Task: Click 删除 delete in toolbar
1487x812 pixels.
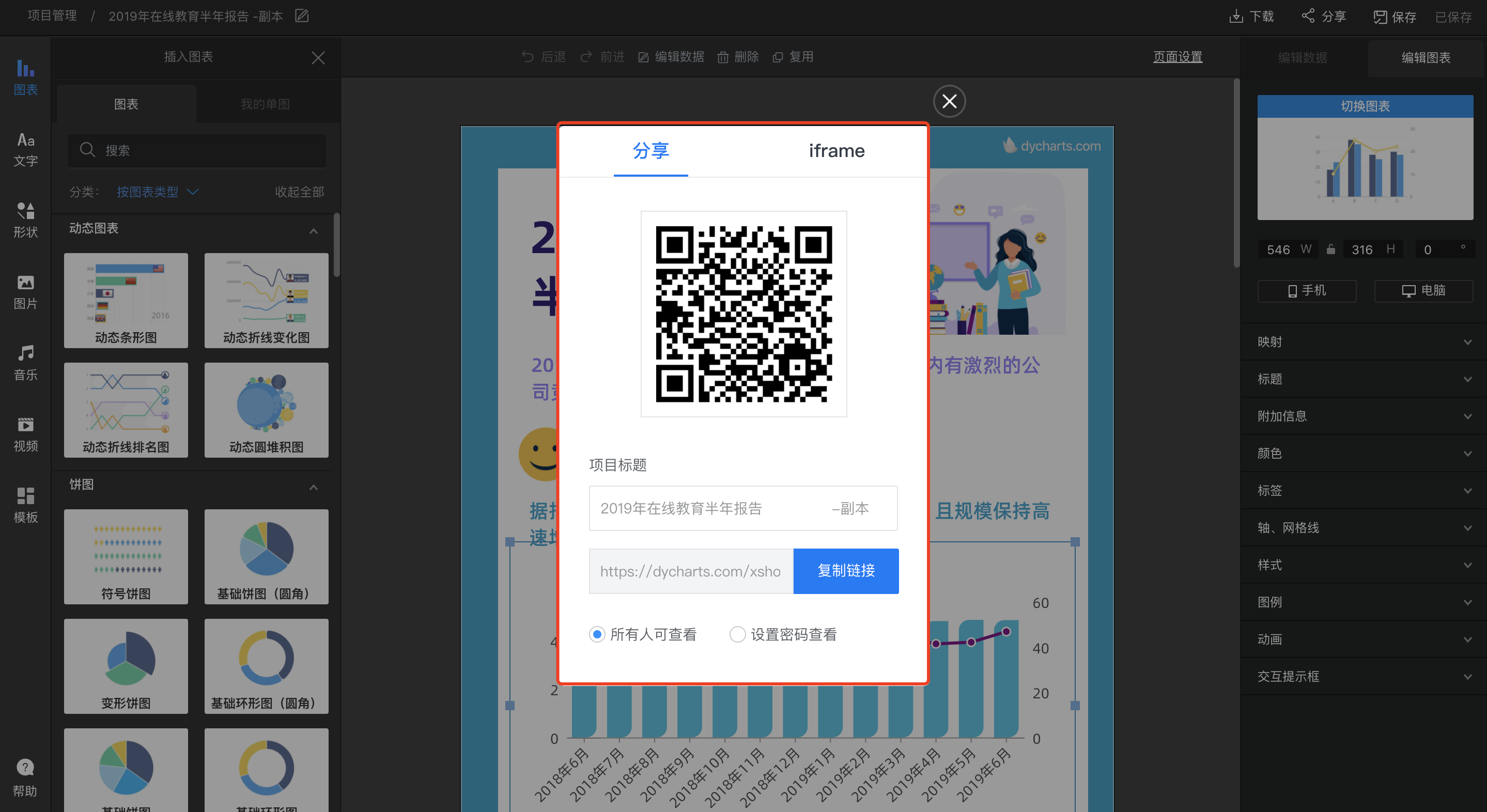Action: (738, 56)
